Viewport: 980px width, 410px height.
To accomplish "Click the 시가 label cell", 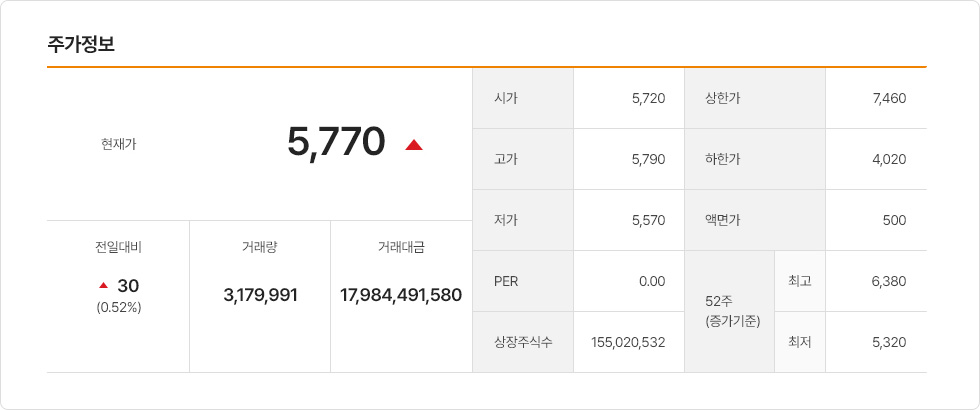I will [x=523, y=98].
